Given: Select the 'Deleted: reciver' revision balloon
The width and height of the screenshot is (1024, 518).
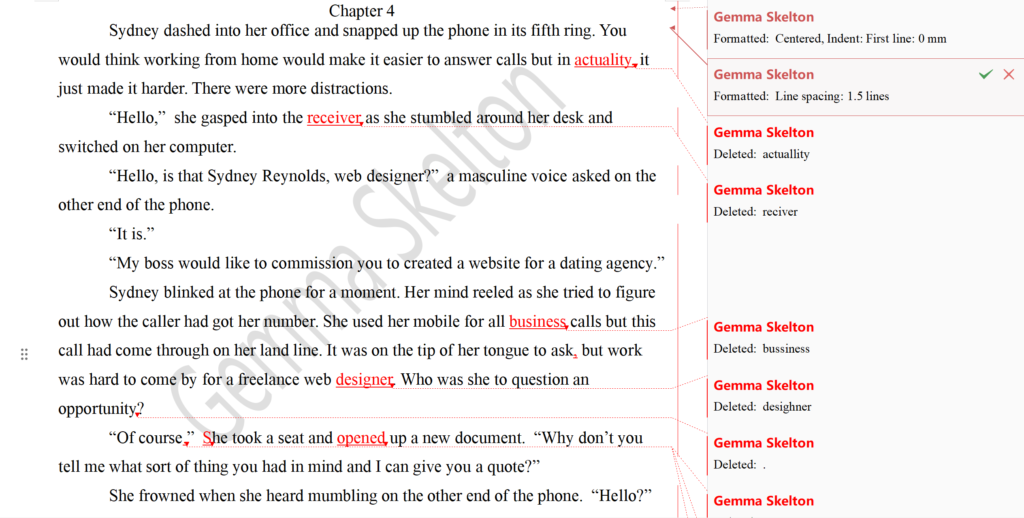Looking at the screenshot, I should [x=865, y=201].
